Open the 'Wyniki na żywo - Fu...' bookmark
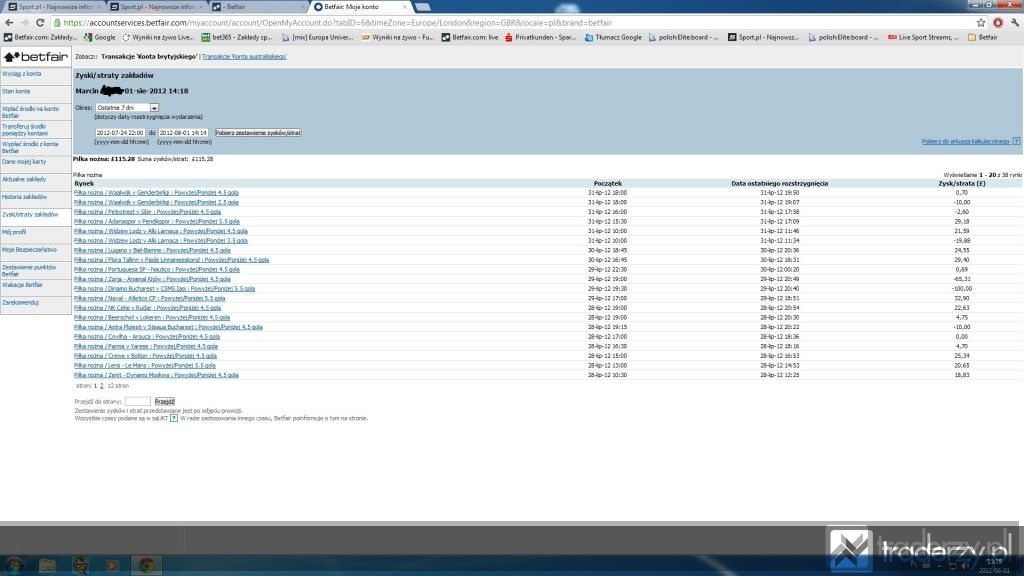This screenshot has width=1024, height=576. (x=398, y=37)
